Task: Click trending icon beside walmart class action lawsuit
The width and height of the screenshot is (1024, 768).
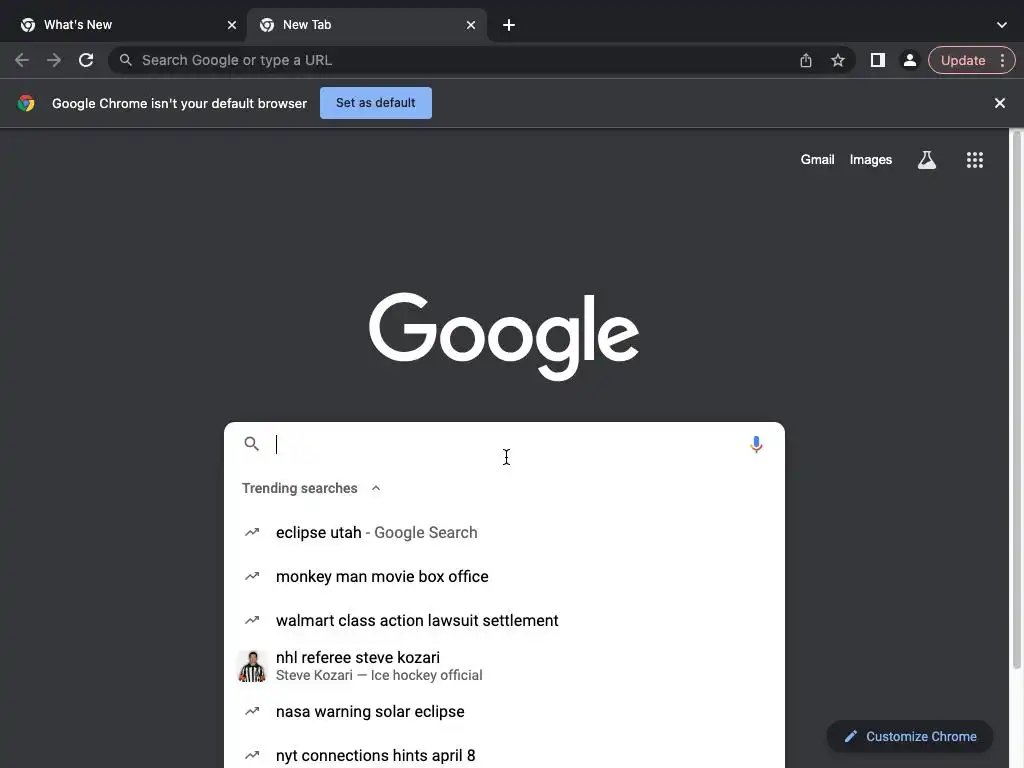Action: point(252,620)
